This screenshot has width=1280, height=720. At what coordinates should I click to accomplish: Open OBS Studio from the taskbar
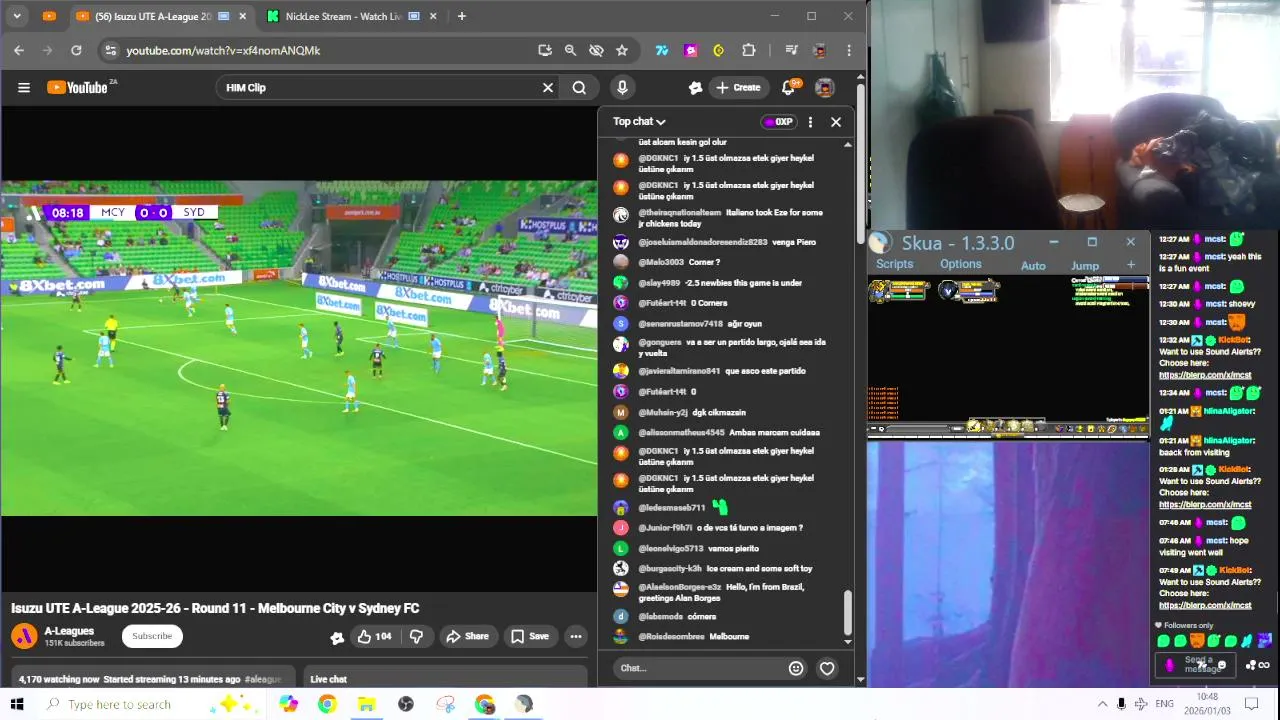(x=405, y=704)
